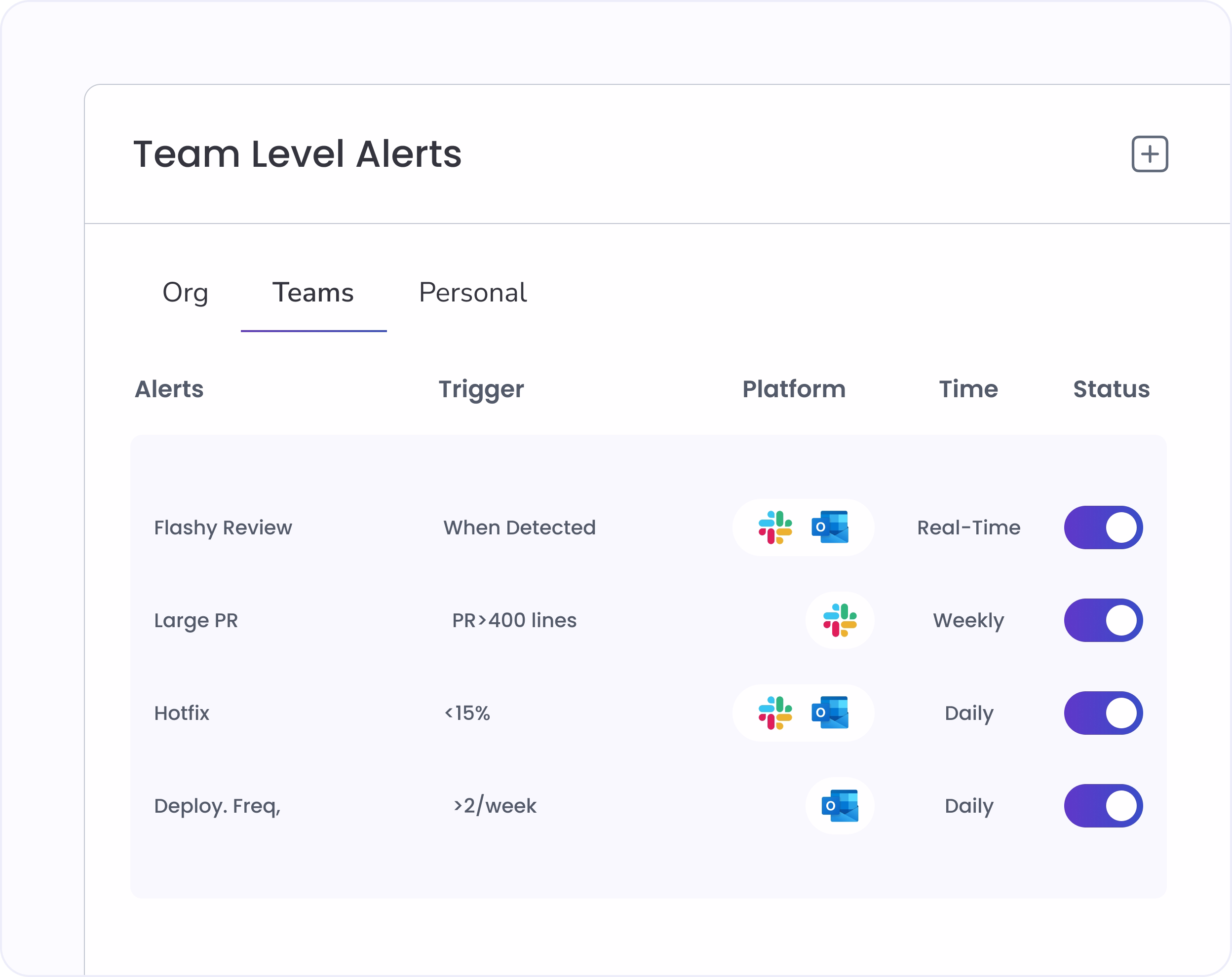Screen dimensions: 1232x977
Task: Click Slack icon in Large PR row
Action: [840, 620]
